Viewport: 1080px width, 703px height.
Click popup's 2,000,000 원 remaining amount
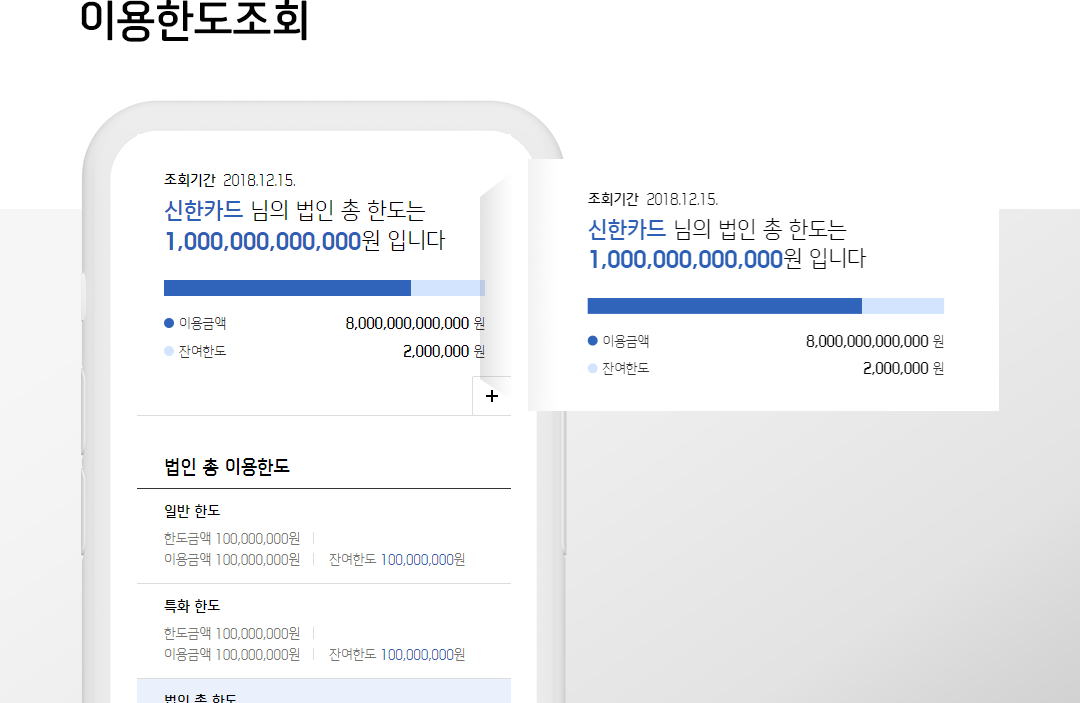[904, 368]
